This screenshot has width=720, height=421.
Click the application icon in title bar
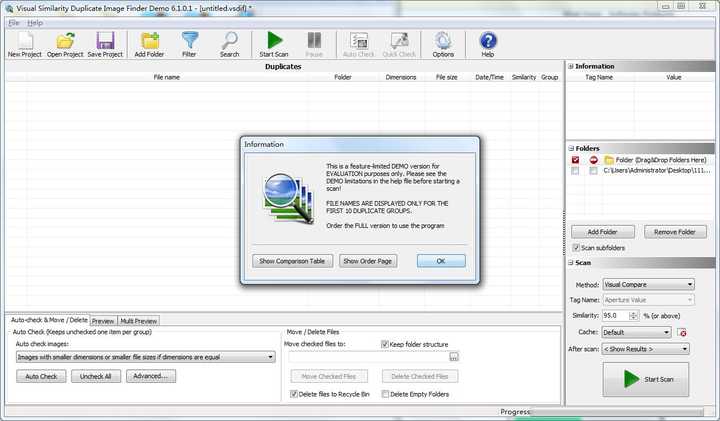click(9, 8)
